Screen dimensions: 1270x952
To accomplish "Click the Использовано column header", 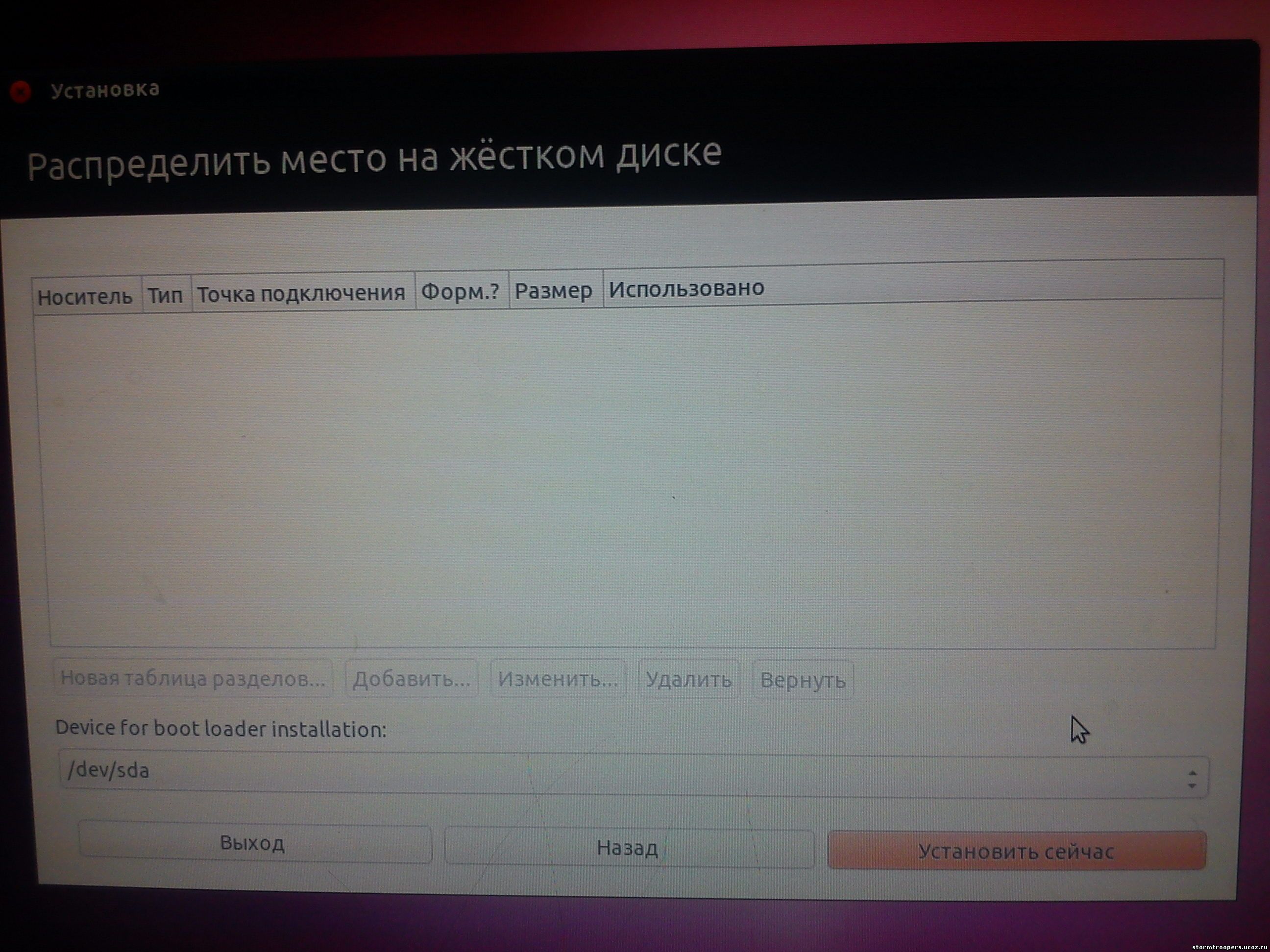I will (x=913, y=284).
